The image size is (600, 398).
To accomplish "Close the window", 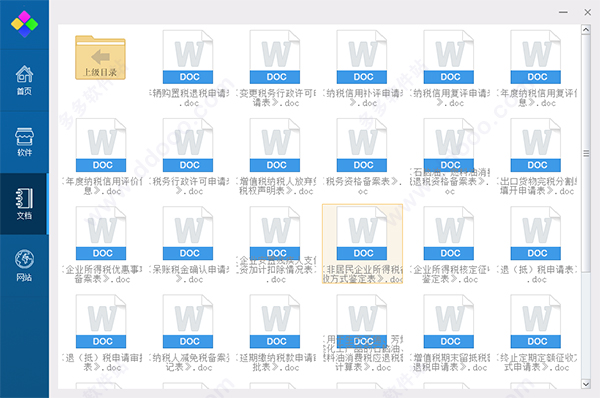I will [x=587, y=12].
